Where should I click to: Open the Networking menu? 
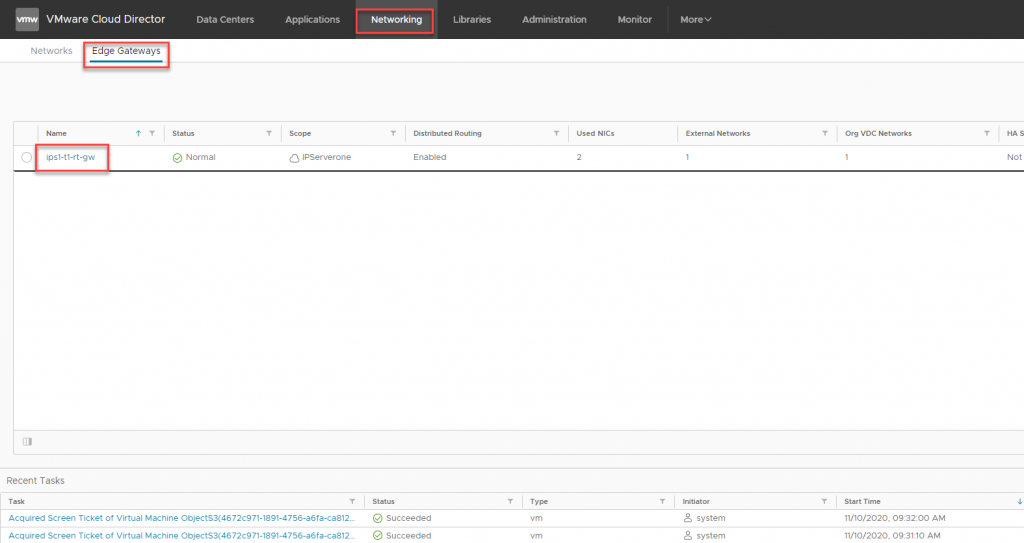point(395,19)
